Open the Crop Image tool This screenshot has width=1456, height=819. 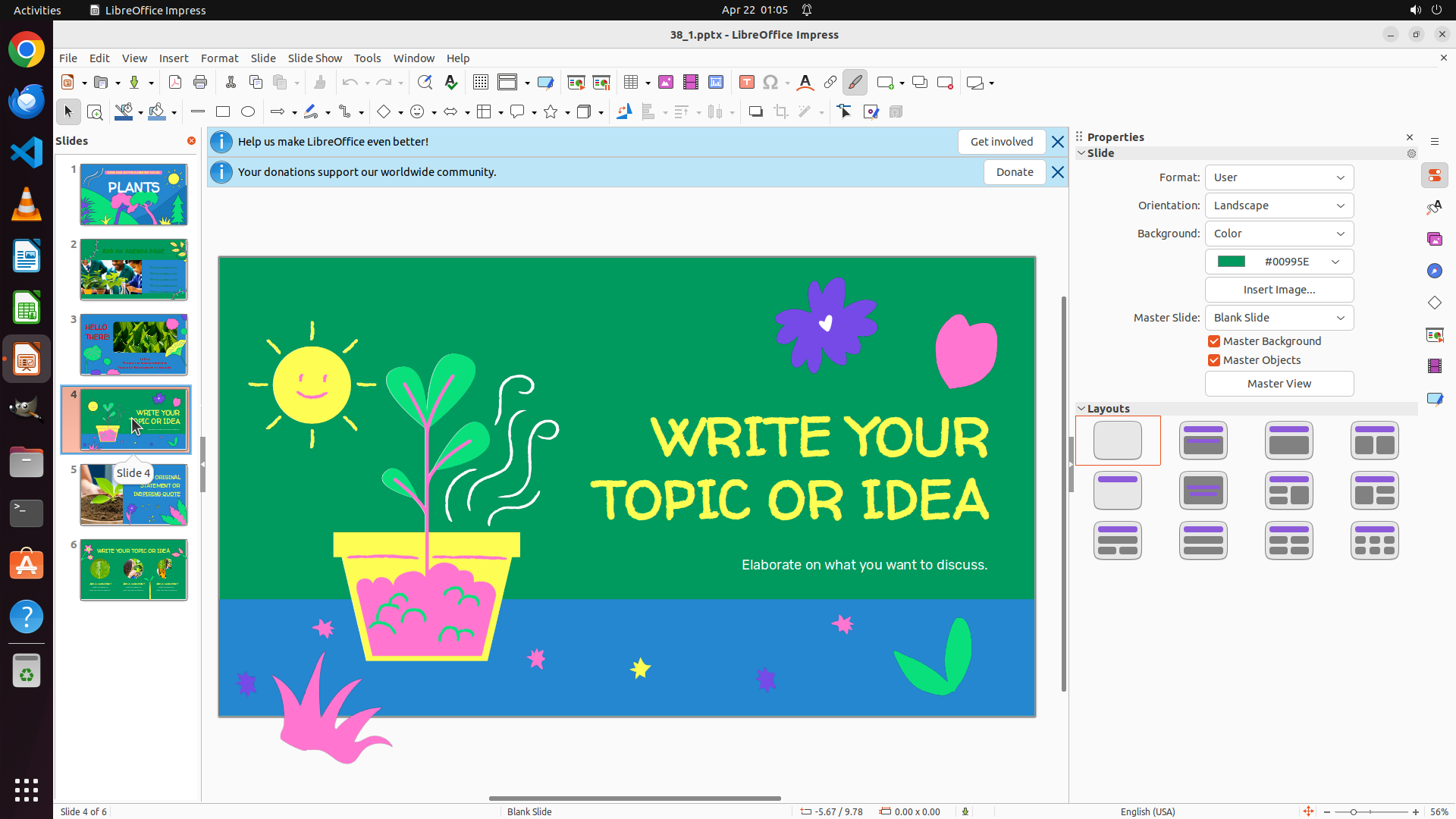coord(780,112)
